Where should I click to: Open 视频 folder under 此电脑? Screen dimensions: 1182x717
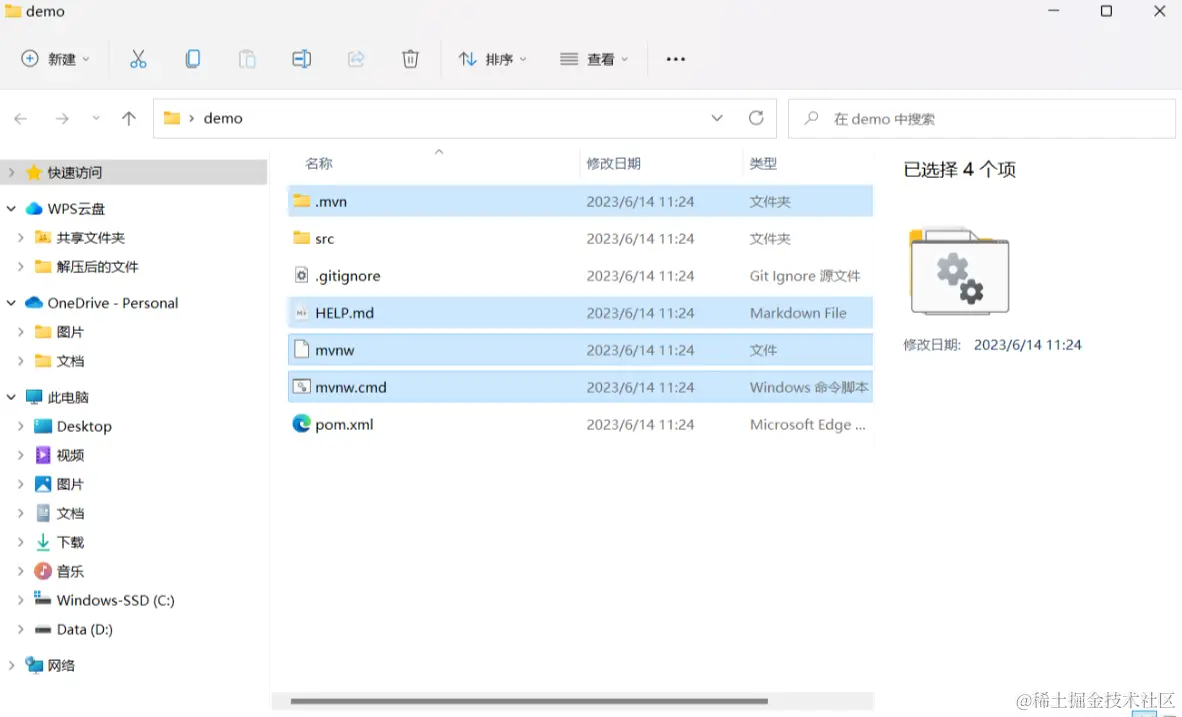click(x=70, y=455)
